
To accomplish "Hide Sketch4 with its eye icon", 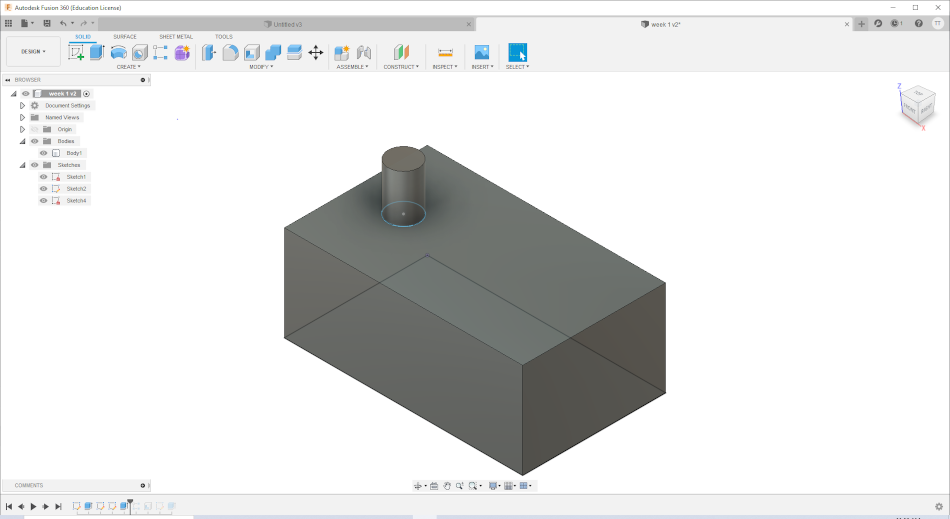I will pyautogui.click(x=44, y=200).
